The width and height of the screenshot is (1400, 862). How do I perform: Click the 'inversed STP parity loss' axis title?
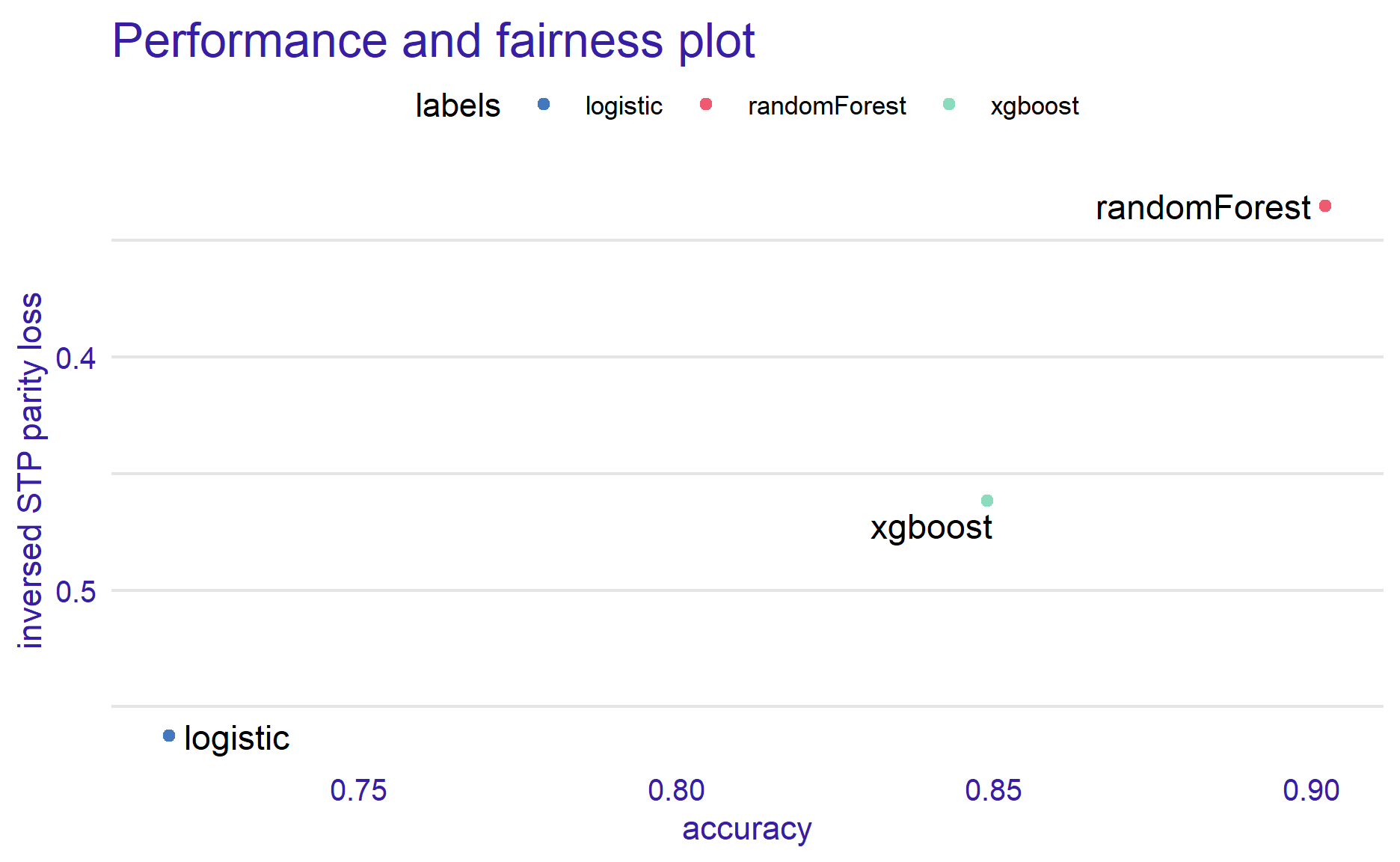pos(31,471)
